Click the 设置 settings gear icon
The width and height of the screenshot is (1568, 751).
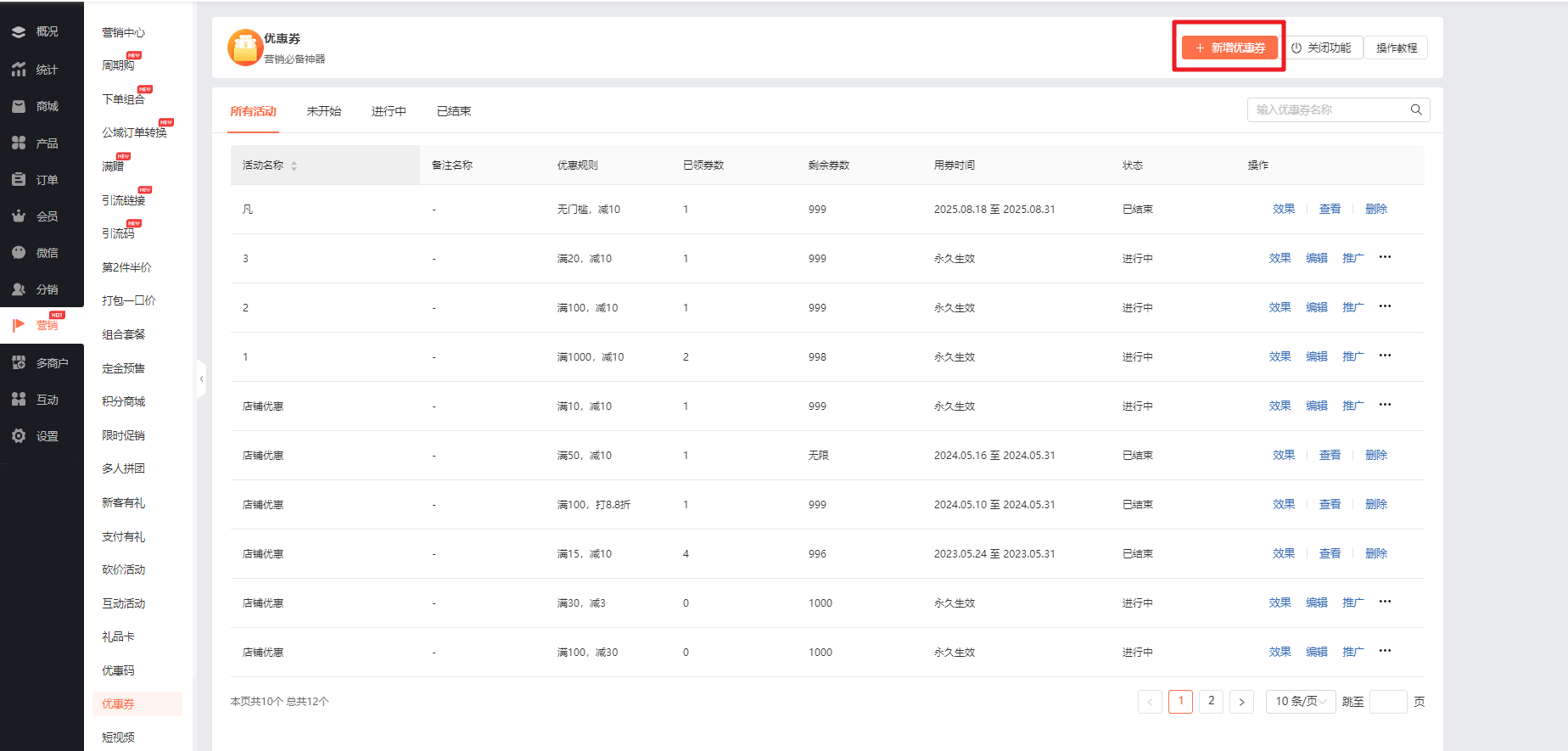[x=19, y=436]
